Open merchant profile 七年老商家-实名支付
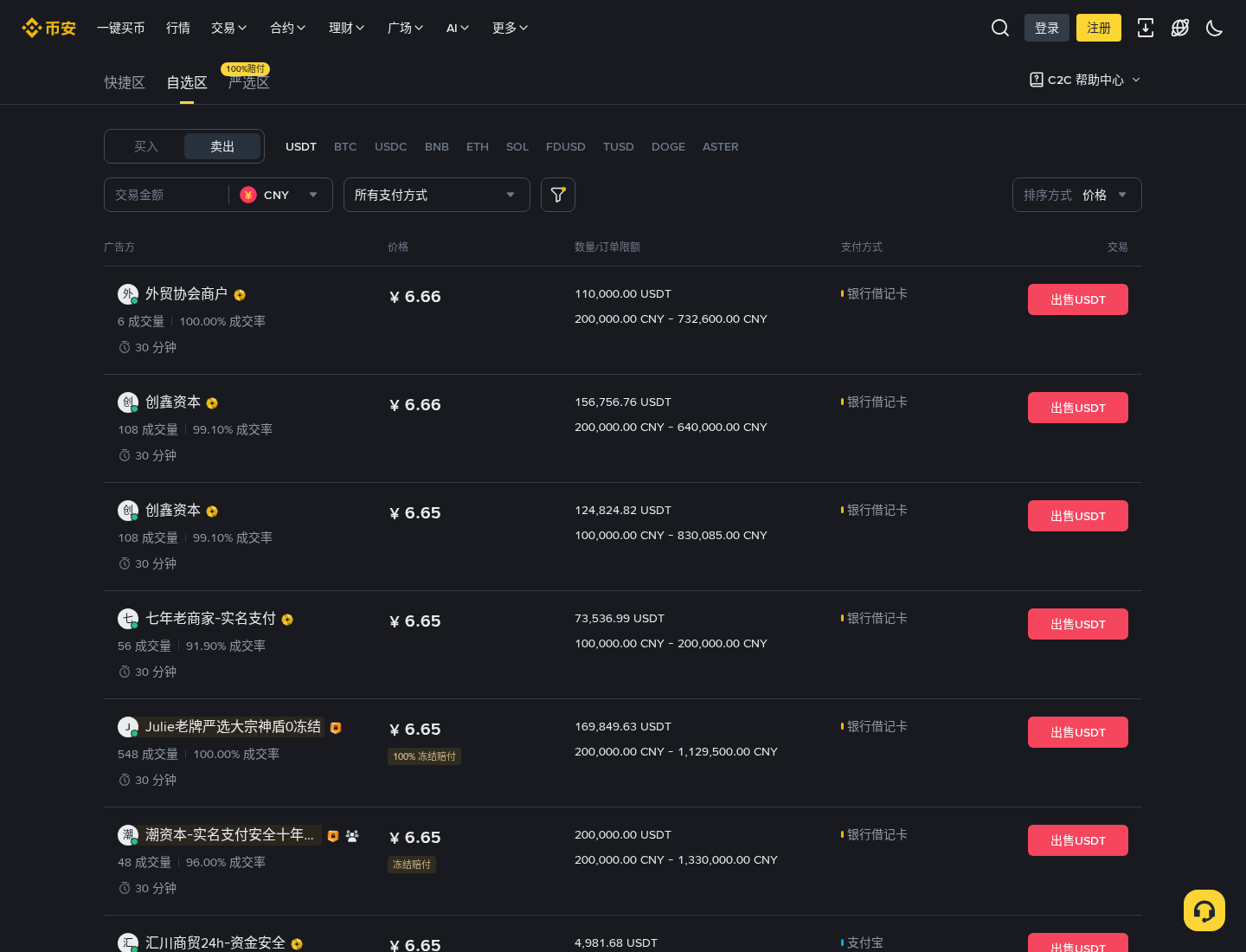The height and width of the screenshot is (952, 1246). click(x=210, y=619)
